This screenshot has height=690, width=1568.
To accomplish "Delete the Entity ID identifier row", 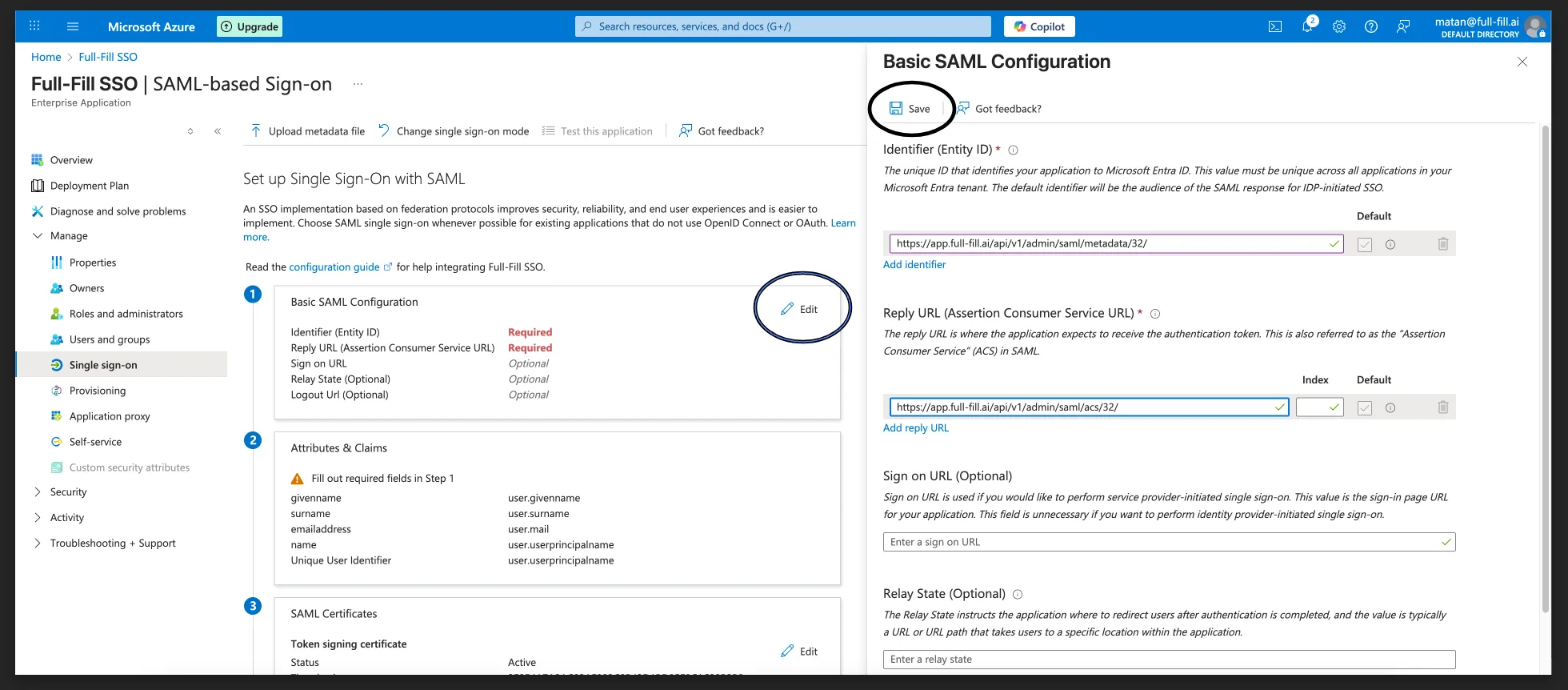I will [1443, 244].
